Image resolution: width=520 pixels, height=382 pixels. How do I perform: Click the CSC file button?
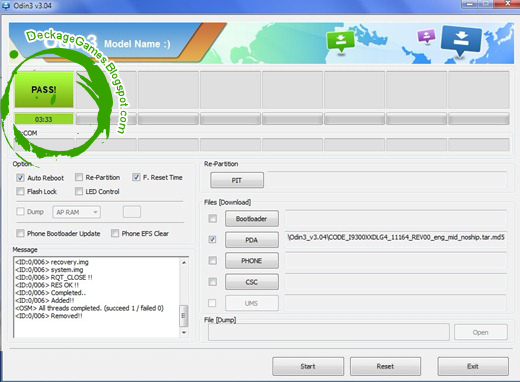(252, 282)
